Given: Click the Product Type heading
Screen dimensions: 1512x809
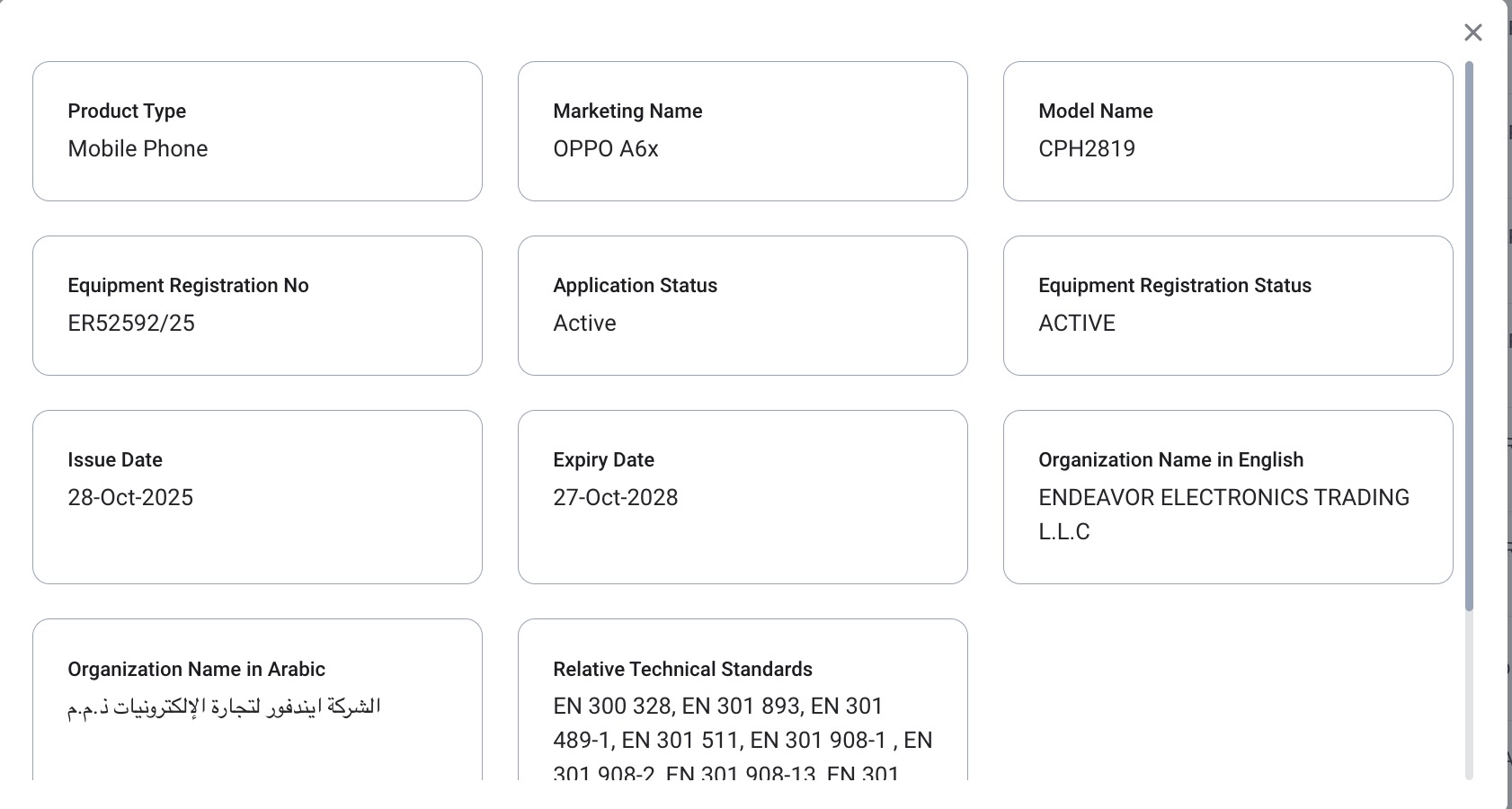Looking at the screenshot, I should 127,111.
